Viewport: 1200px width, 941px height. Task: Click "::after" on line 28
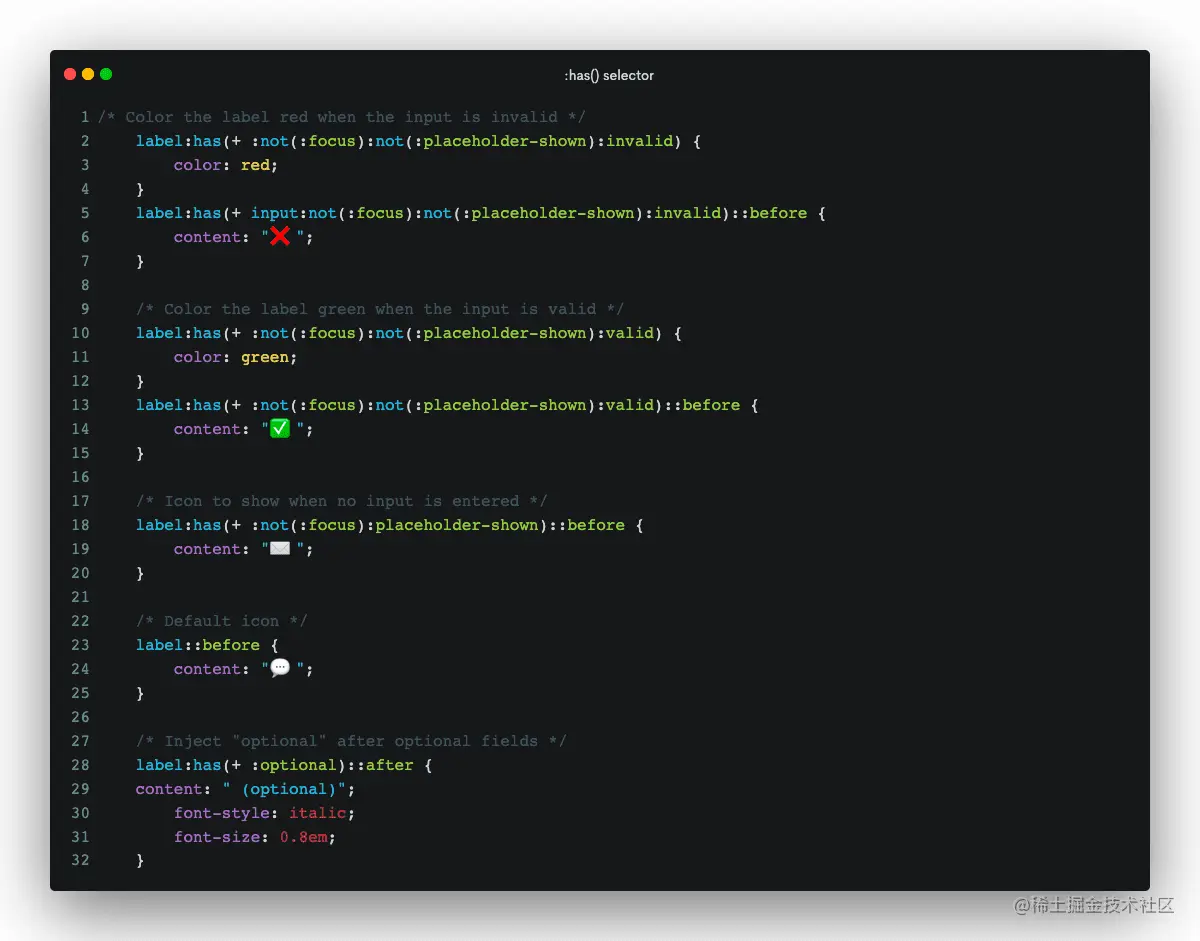pyautogui.click(x=380, y=765)
